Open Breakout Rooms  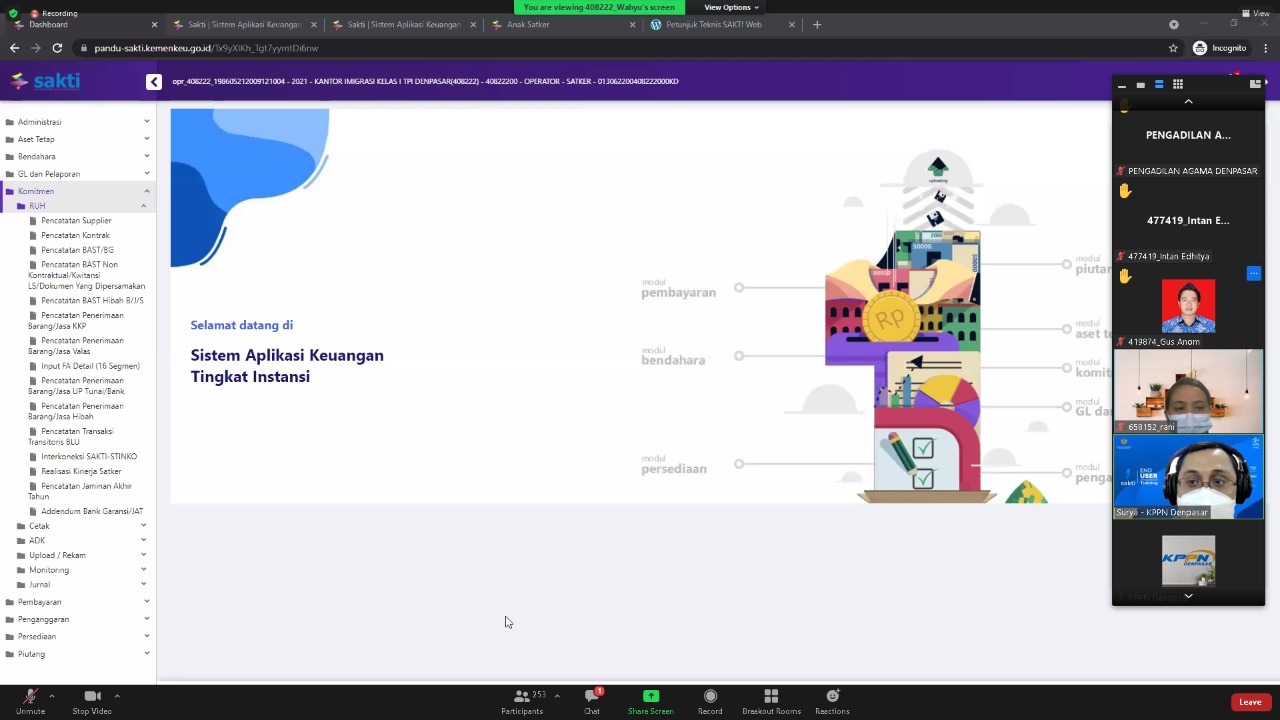771,697
